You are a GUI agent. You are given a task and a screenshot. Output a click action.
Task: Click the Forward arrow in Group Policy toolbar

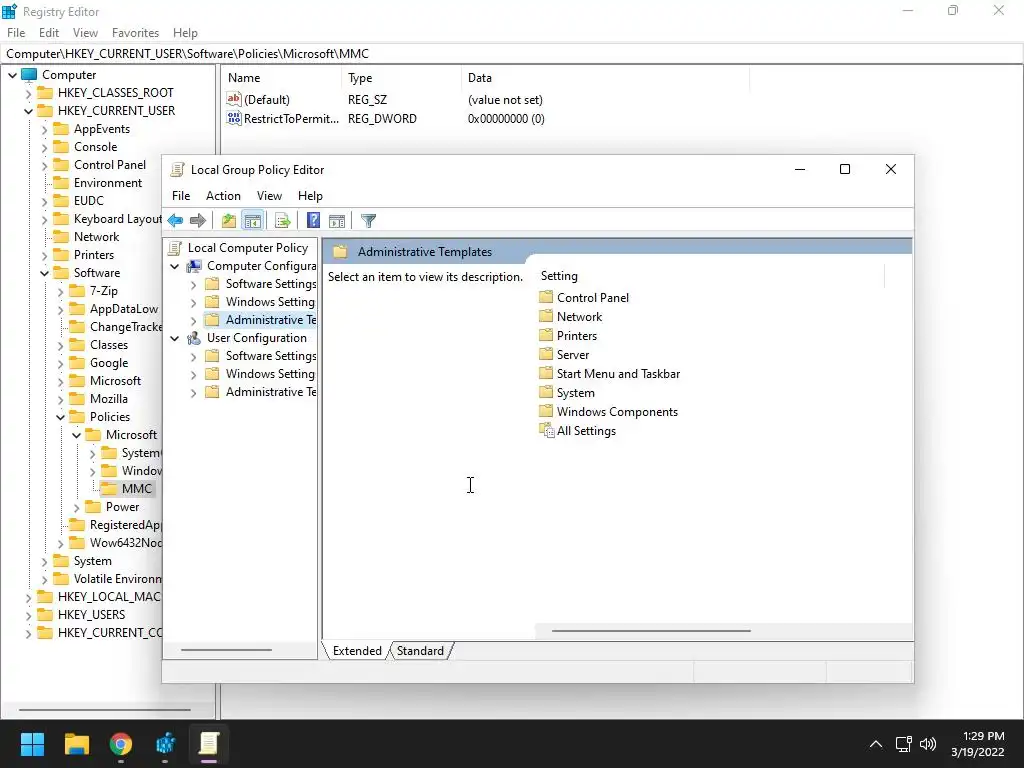pos(197,221)
